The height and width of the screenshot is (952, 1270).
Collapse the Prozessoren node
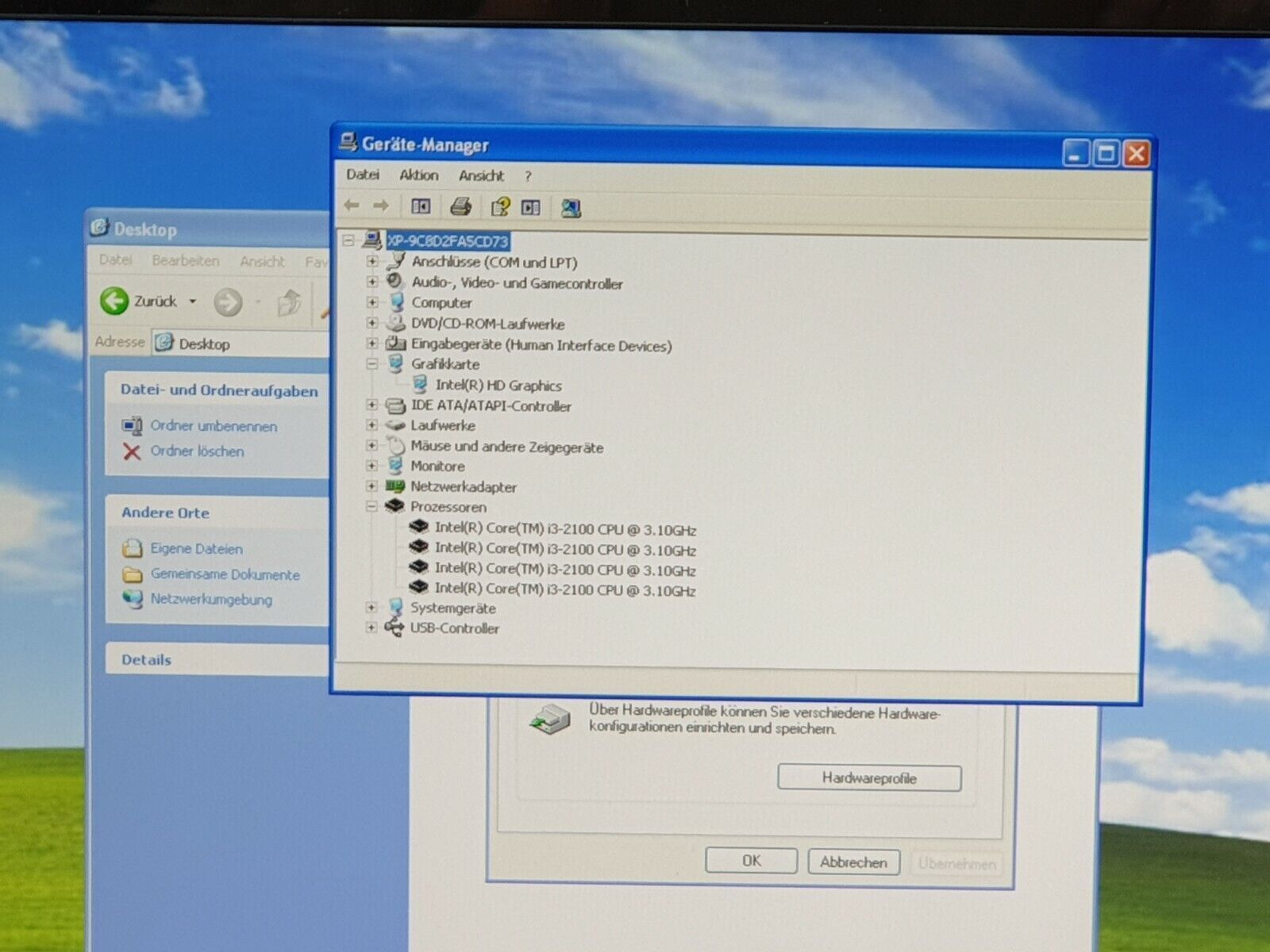tap(371, 505)
